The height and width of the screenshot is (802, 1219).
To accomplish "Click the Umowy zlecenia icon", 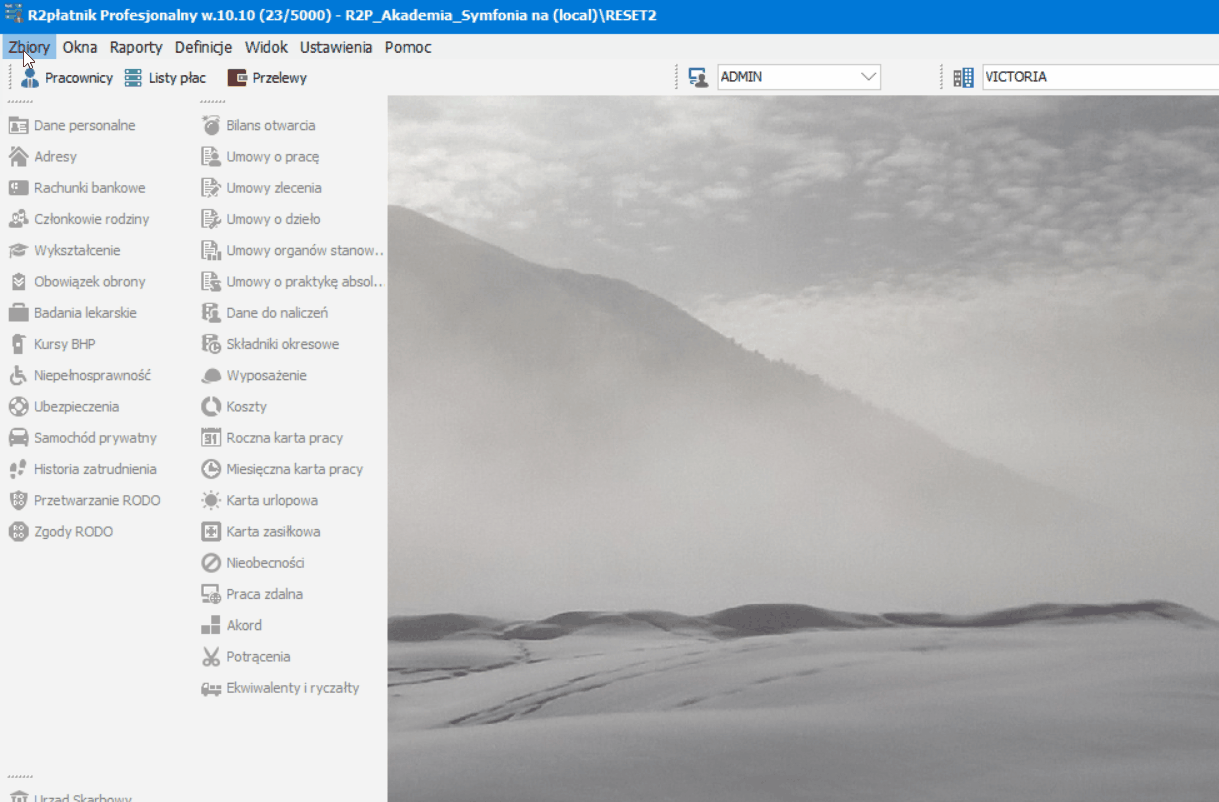I will (x=211, y=188).
